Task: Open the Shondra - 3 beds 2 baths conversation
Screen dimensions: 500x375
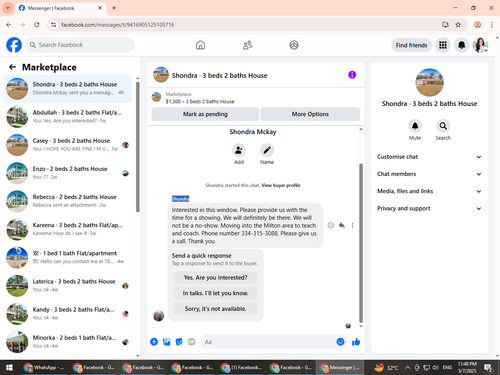Action: coord(67,89)
